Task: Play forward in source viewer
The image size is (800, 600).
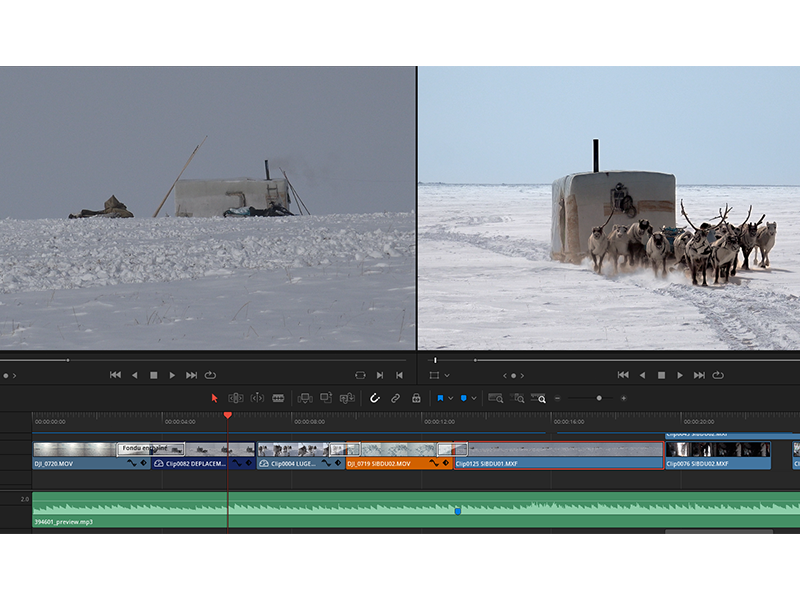Action: coord(172,375)
